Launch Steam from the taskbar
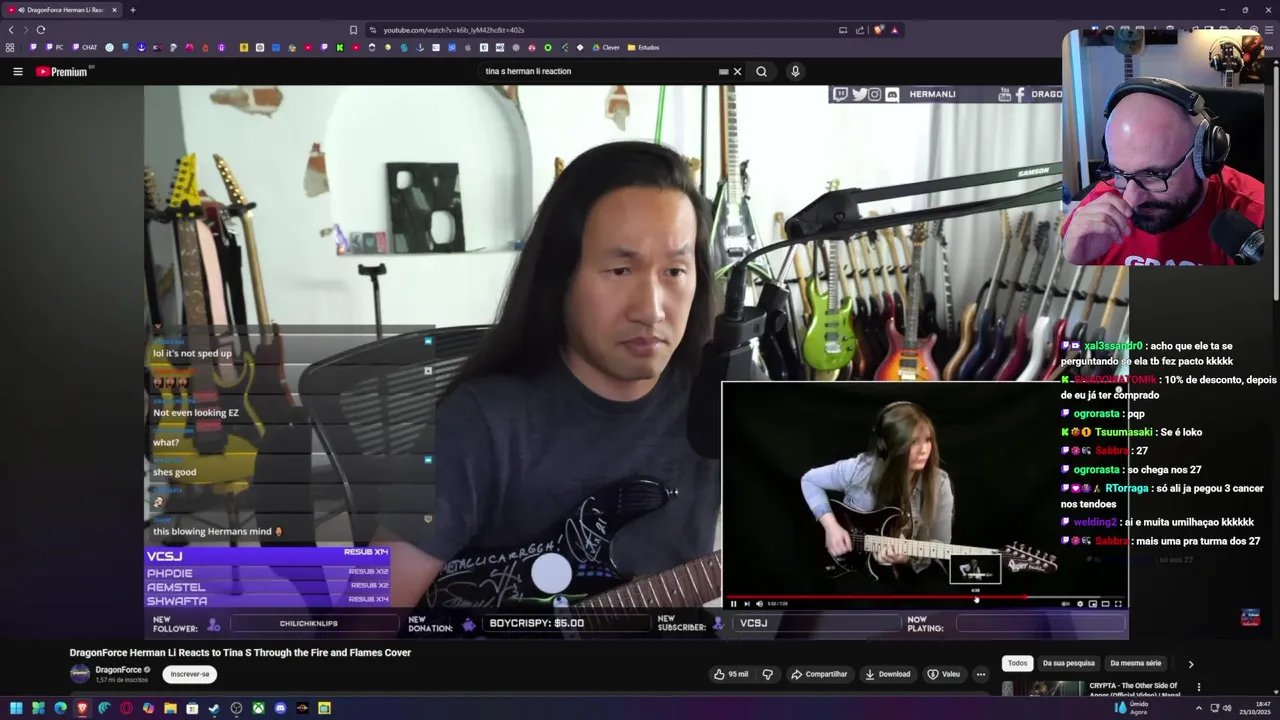 pos(214,708)
